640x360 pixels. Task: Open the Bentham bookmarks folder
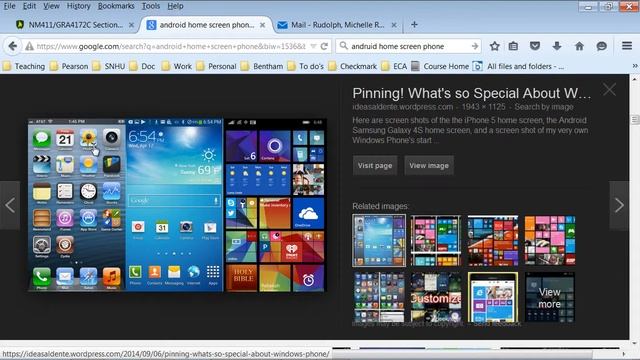(x=262, y=66)
